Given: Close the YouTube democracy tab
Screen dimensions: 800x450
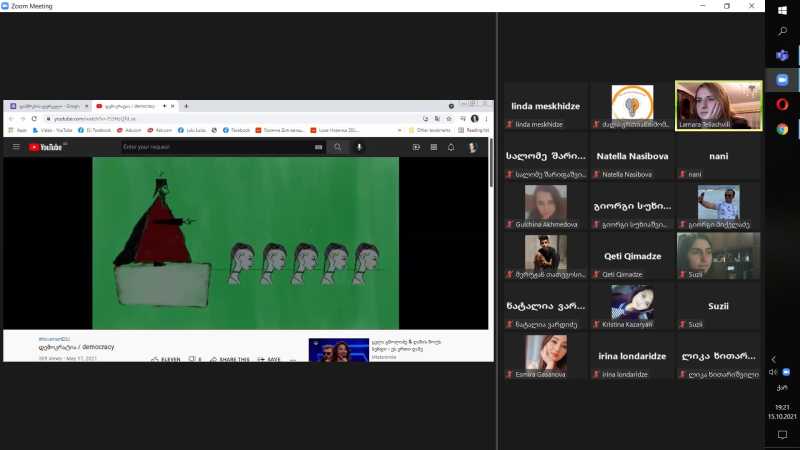Looking at the screenshot, I should coord(172,106).
